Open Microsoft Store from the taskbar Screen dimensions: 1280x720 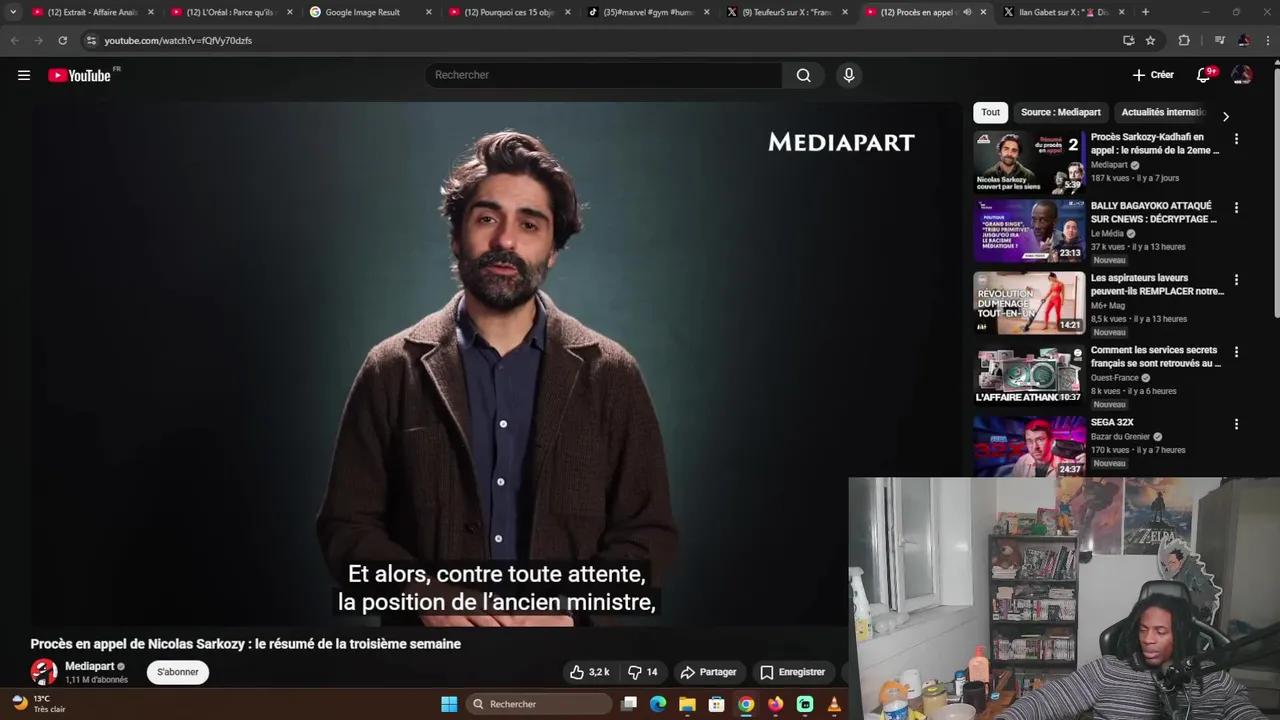pos(716,704)
